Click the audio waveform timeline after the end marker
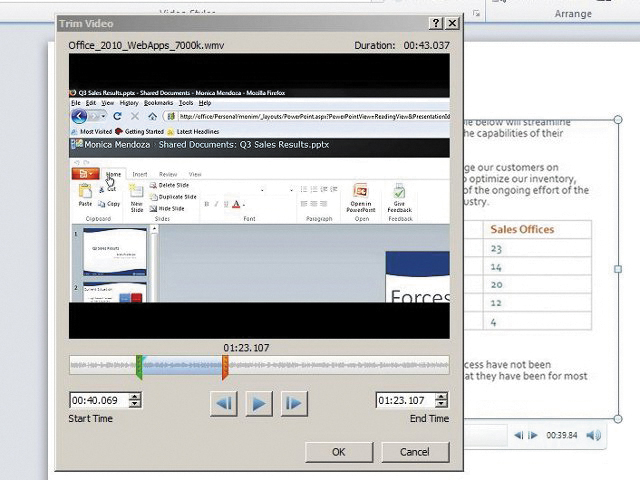The width and height of the screenshot is (640, 480). click(x=339, y=365)
